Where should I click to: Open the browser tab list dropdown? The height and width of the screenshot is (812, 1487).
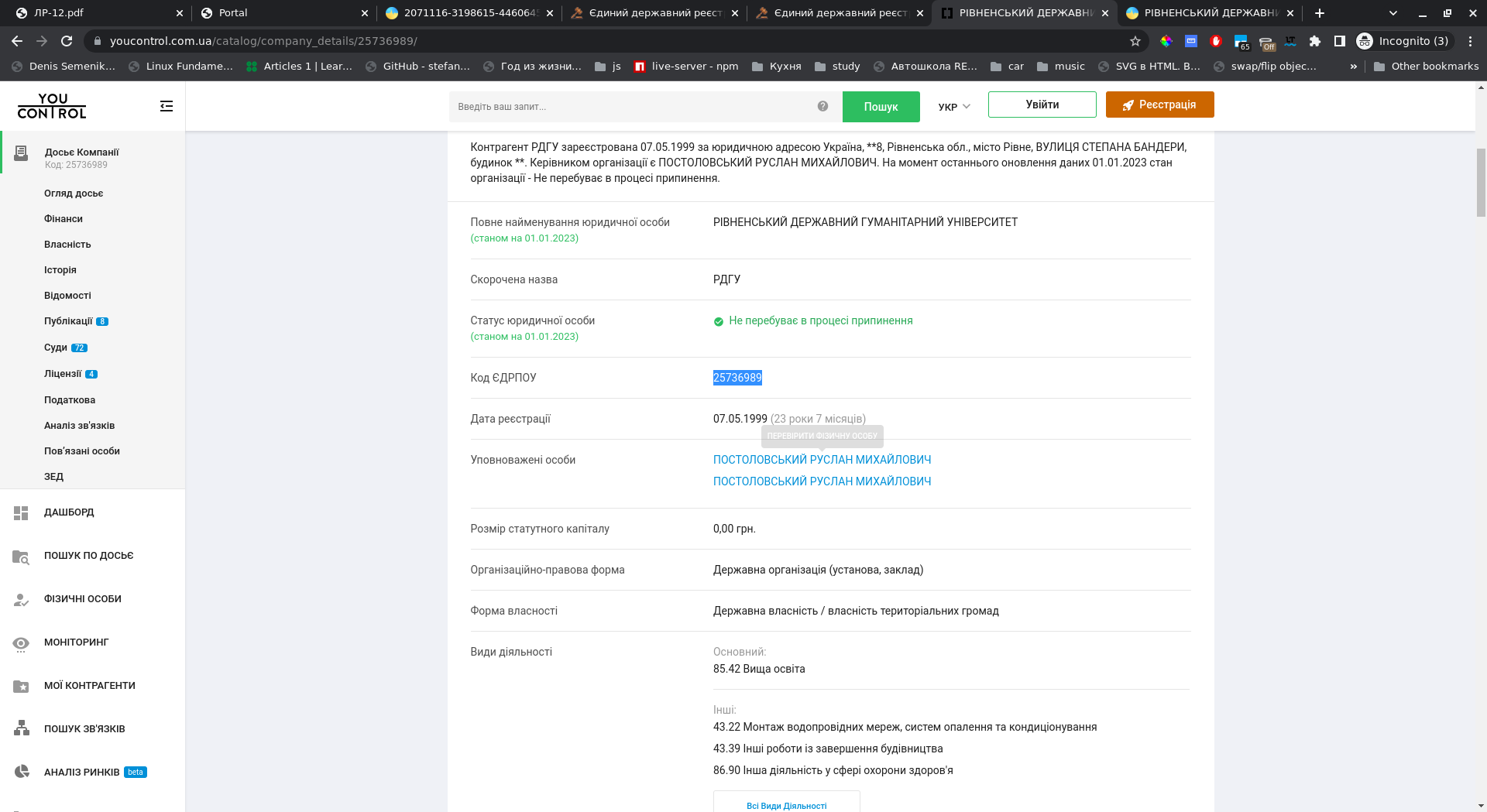click(1393, 13)
